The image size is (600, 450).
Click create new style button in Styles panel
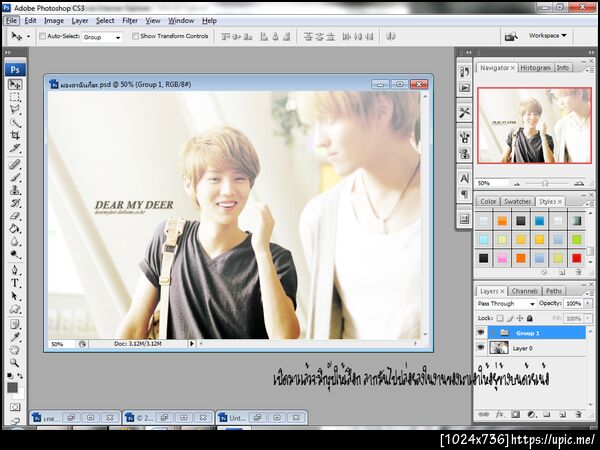pos(562,272)
